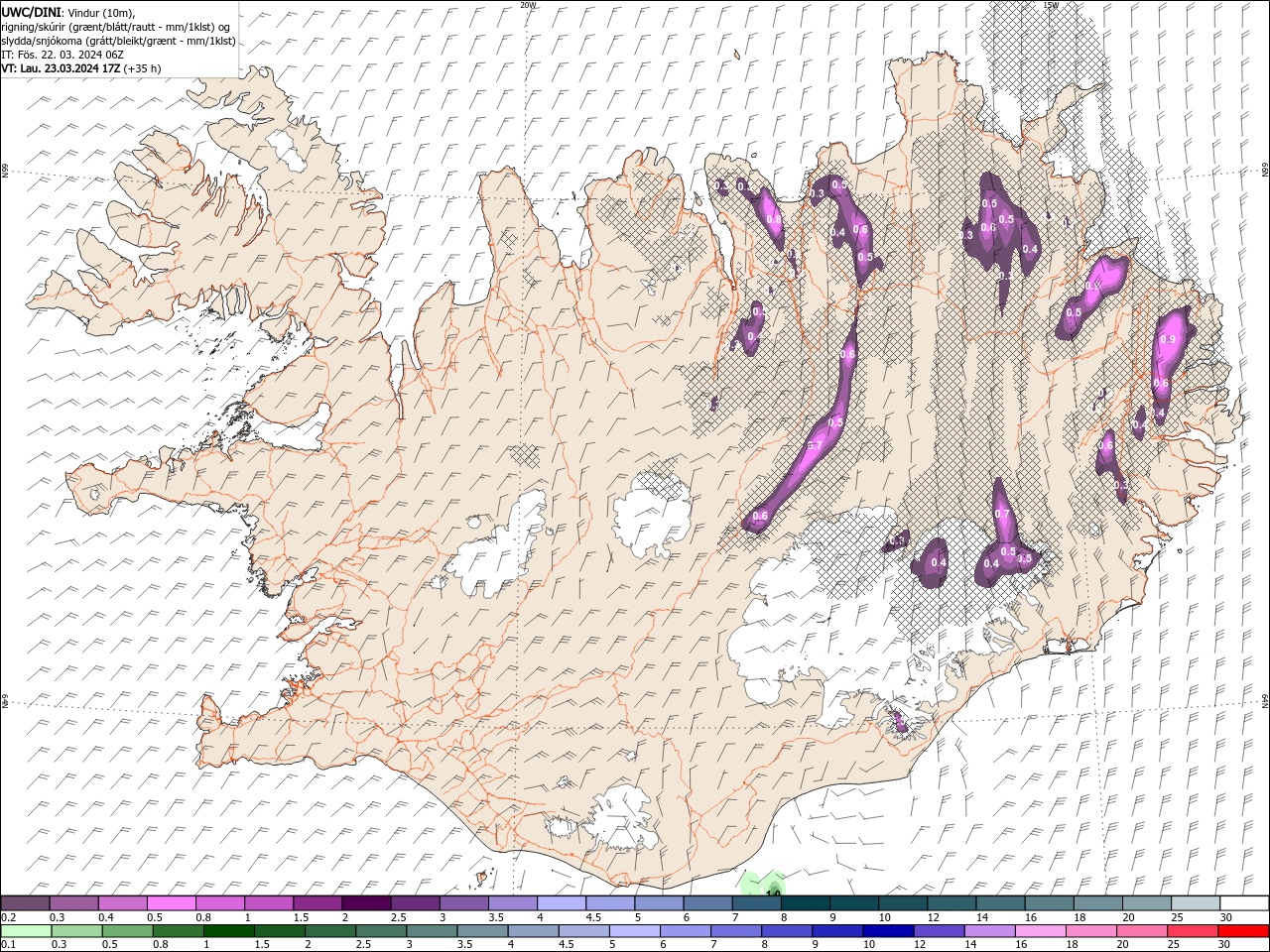Click the top-row legend swatch between 0.3 and 0.4
This screenshot has height=952, width=1270.
74,903
